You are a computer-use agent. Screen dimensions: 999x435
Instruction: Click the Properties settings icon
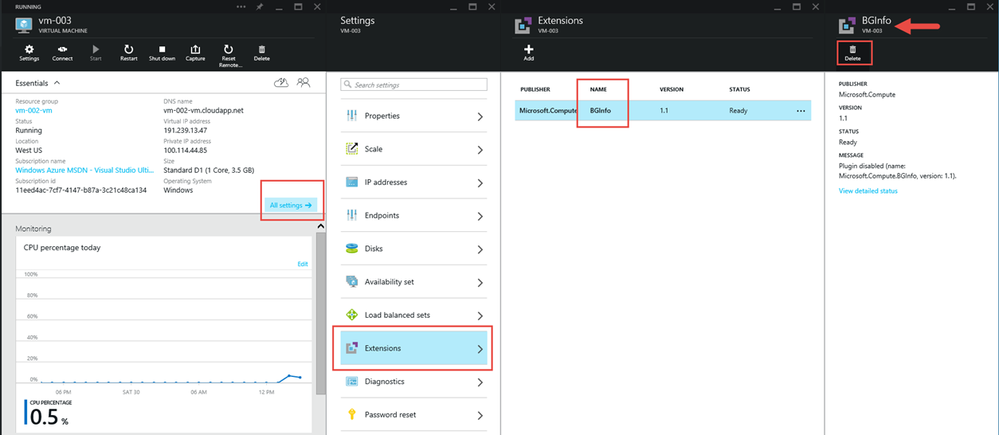coord(352,116)
